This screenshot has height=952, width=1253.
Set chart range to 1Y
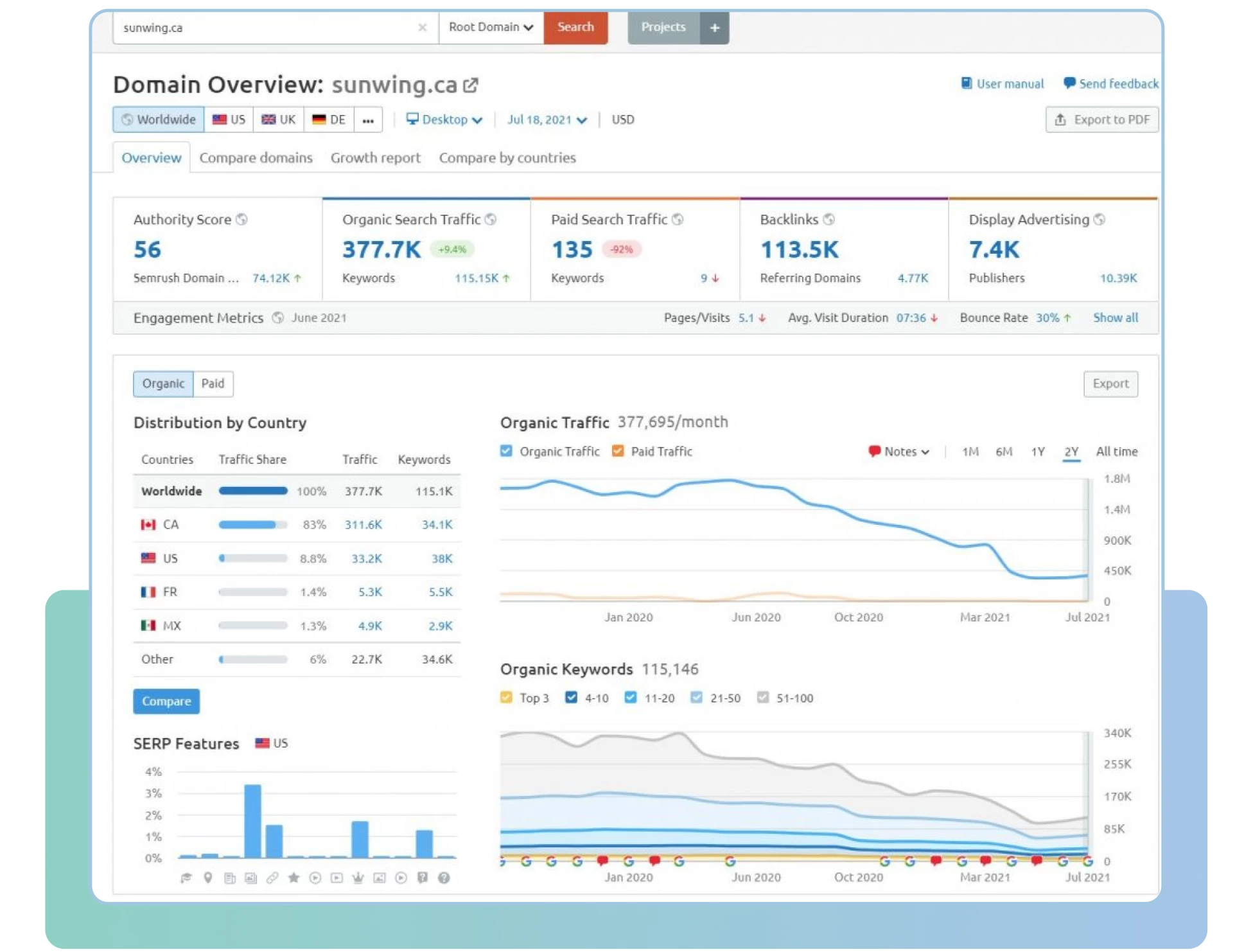pos(1038,452)
